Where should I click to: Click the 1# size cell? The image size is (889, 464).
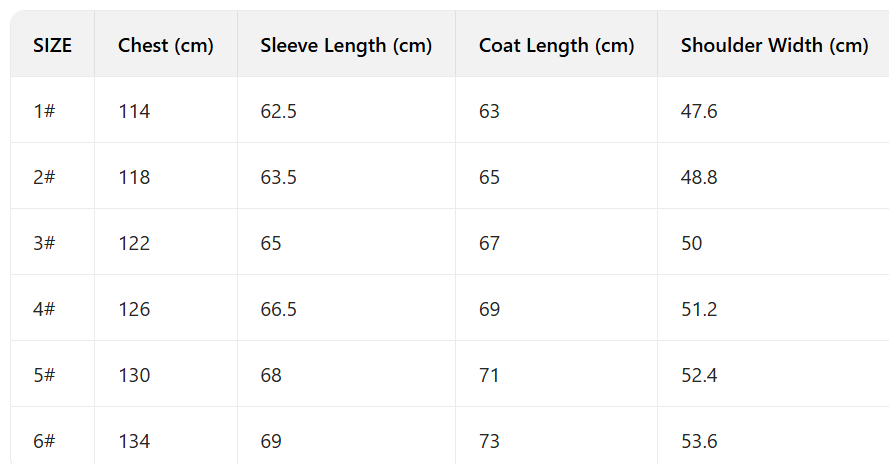[x=44, y=111]
